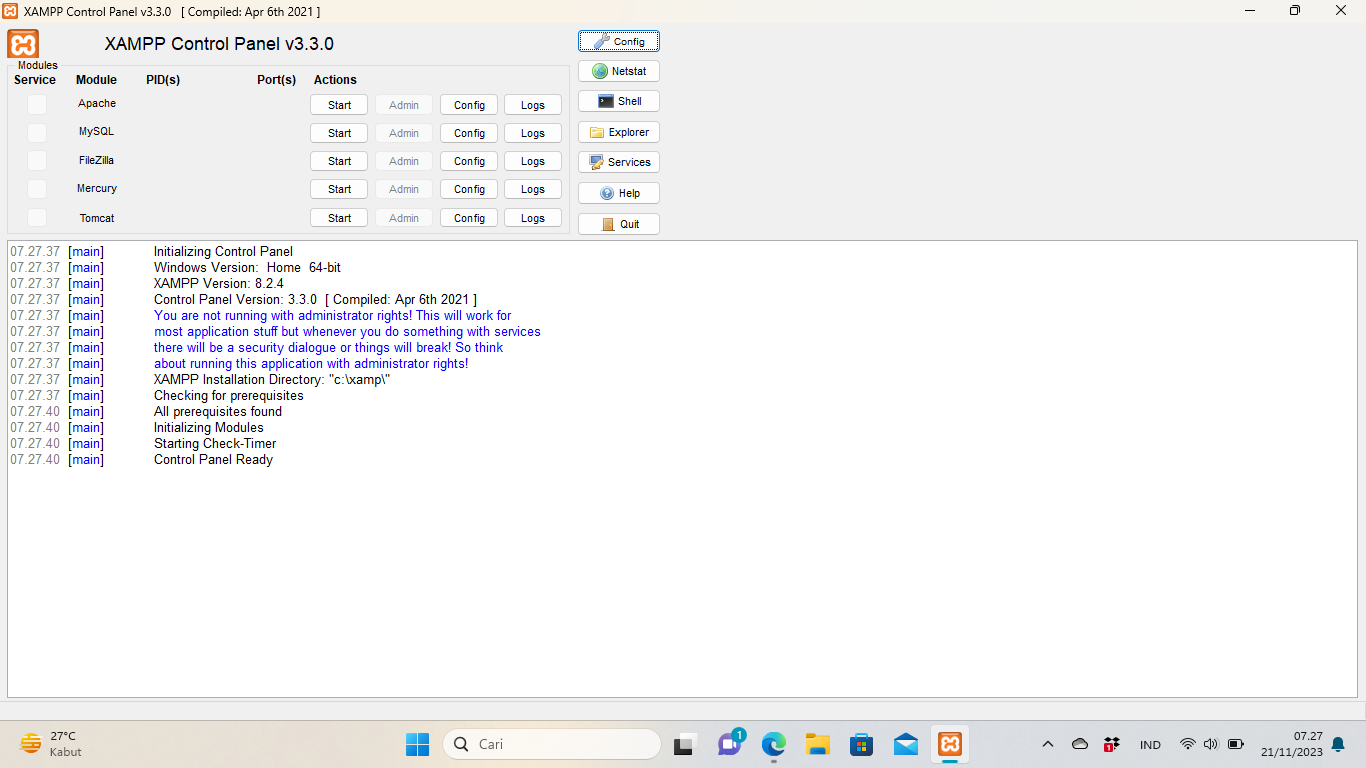Click the XAMPP icon on the taskbar
The image size is (1366, 768).
click(x=949, y=744)
